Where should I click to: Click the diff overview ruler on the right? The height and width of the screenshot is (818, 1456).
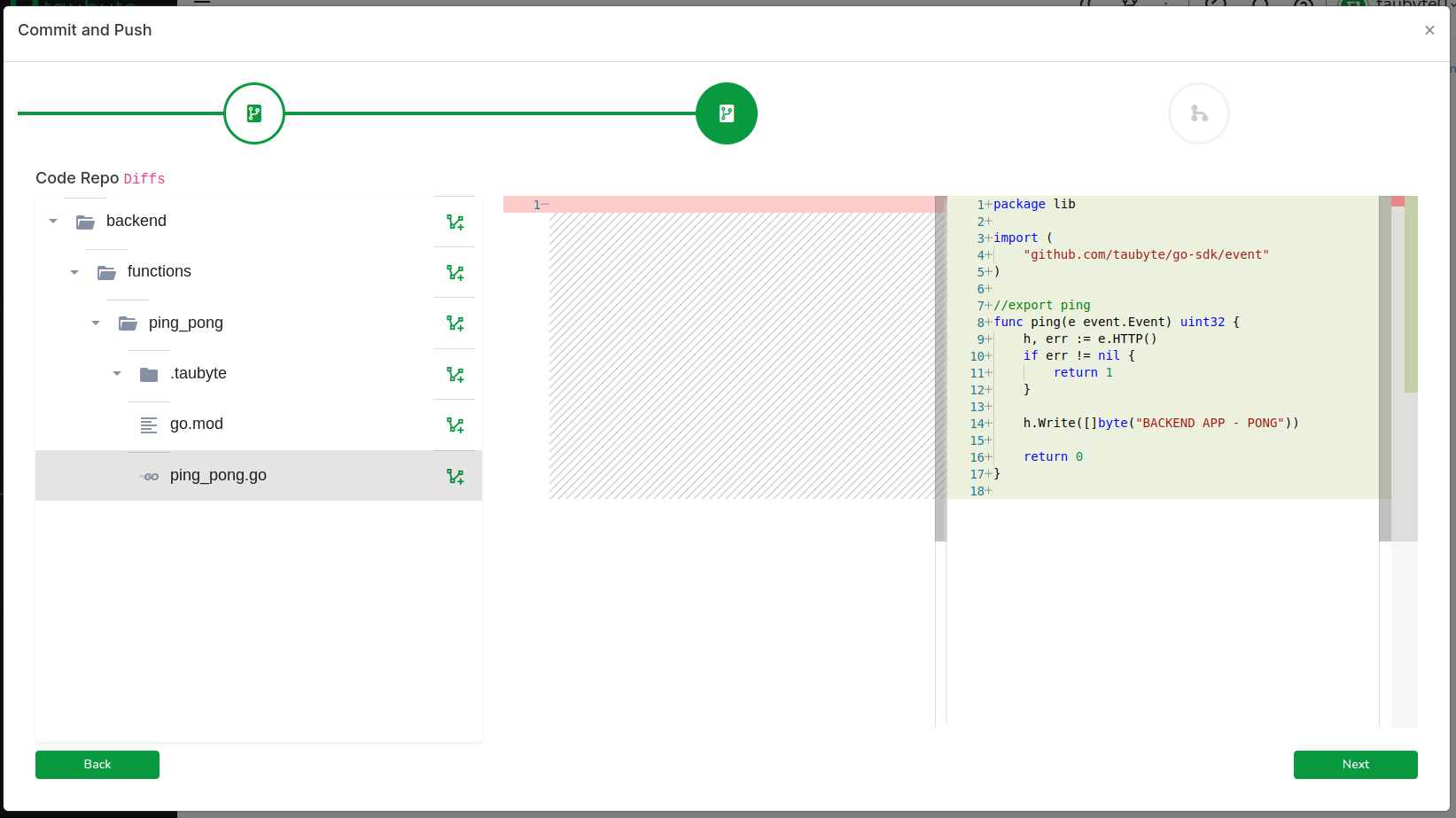point(1404,354)
